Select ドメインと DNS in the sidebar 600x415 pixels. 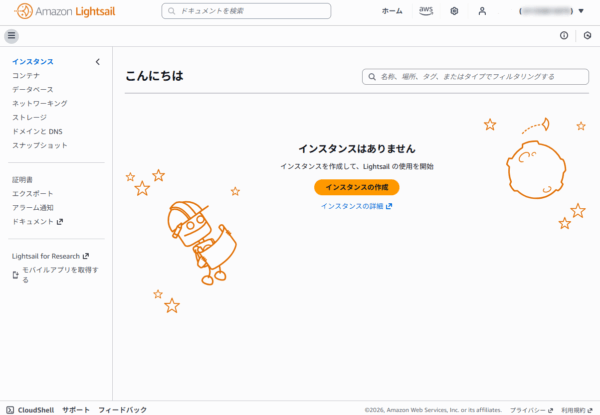click(x=38, y=131)
